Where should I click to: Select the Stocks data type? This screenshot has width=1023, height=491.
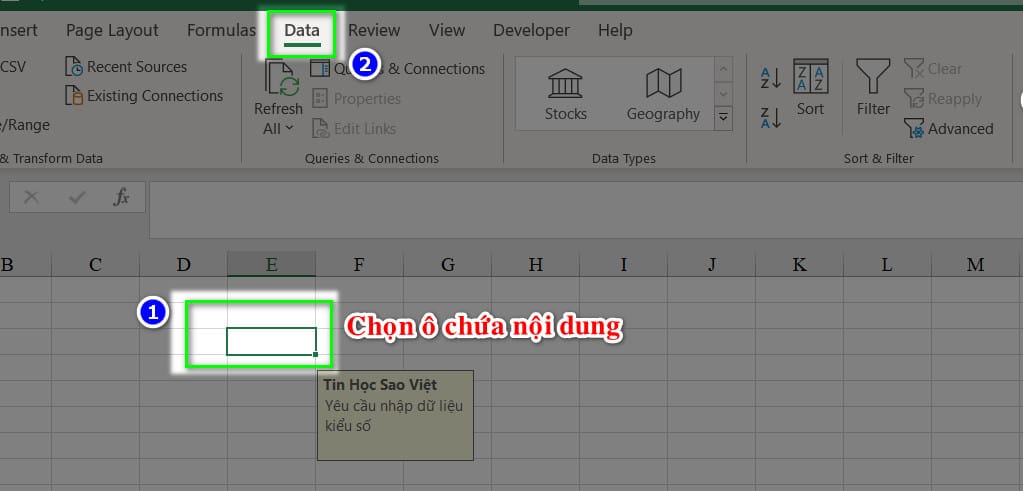tap(566, 95)
